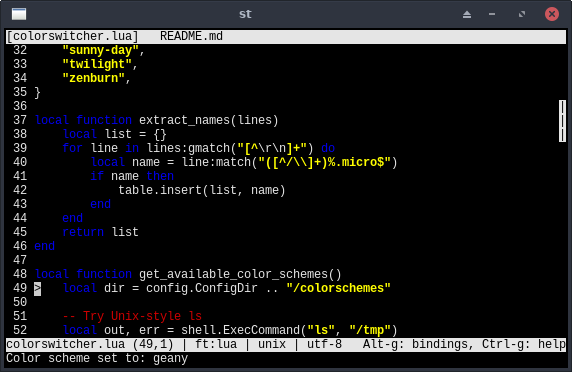Click 'return list' on line 45
Screen dimensions: 572x372
100,232
